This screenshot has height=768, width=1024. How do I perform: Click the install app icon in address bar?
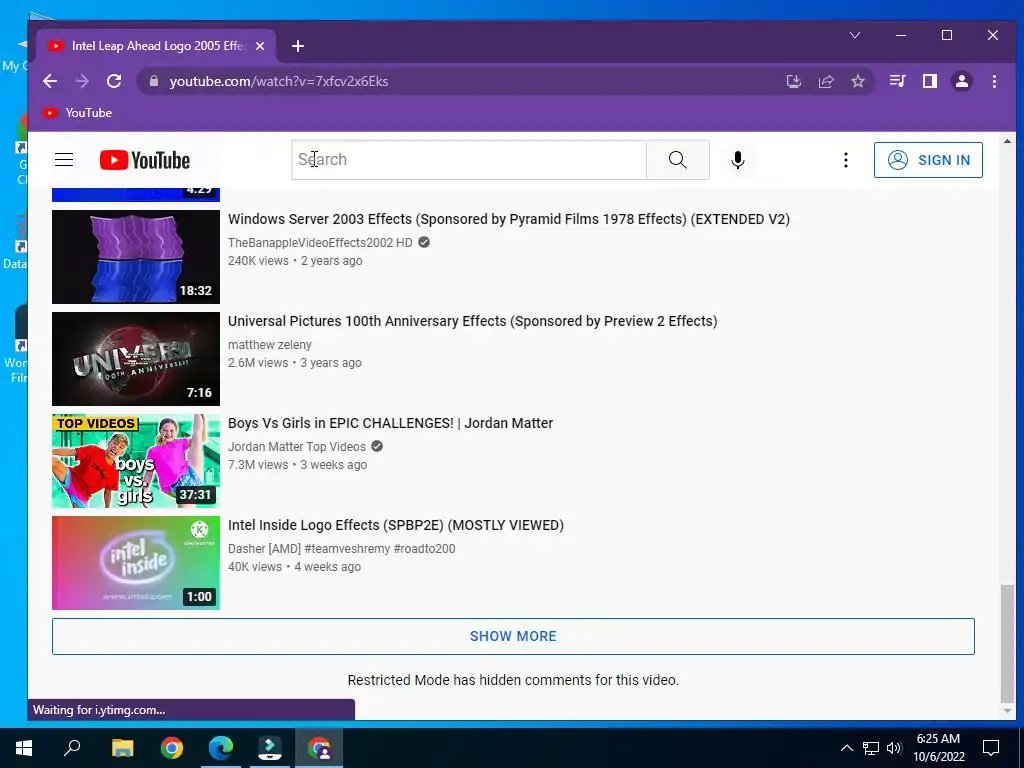(793, 81)
